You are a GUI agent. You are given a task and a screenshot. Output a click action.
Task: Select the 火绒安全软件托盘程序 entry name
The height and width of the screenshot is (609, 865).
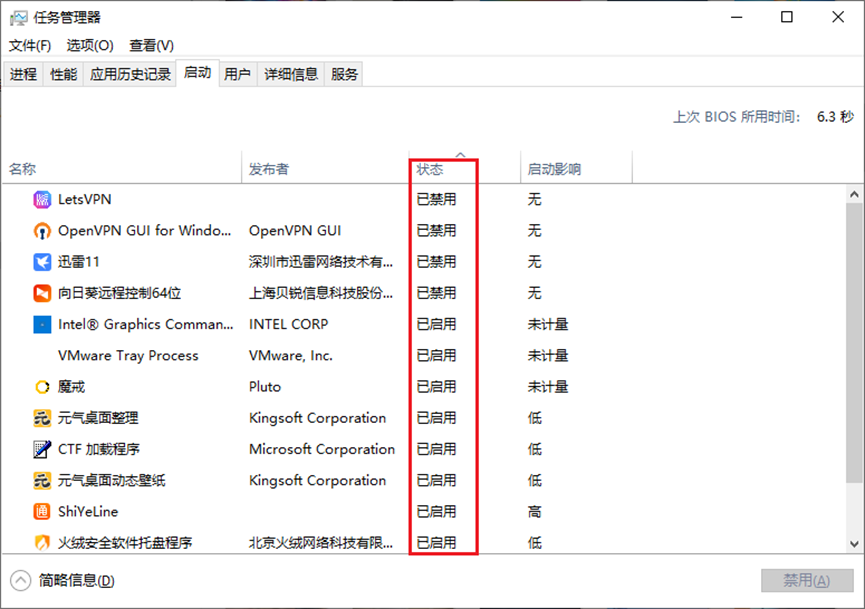[x=125, y=543]
